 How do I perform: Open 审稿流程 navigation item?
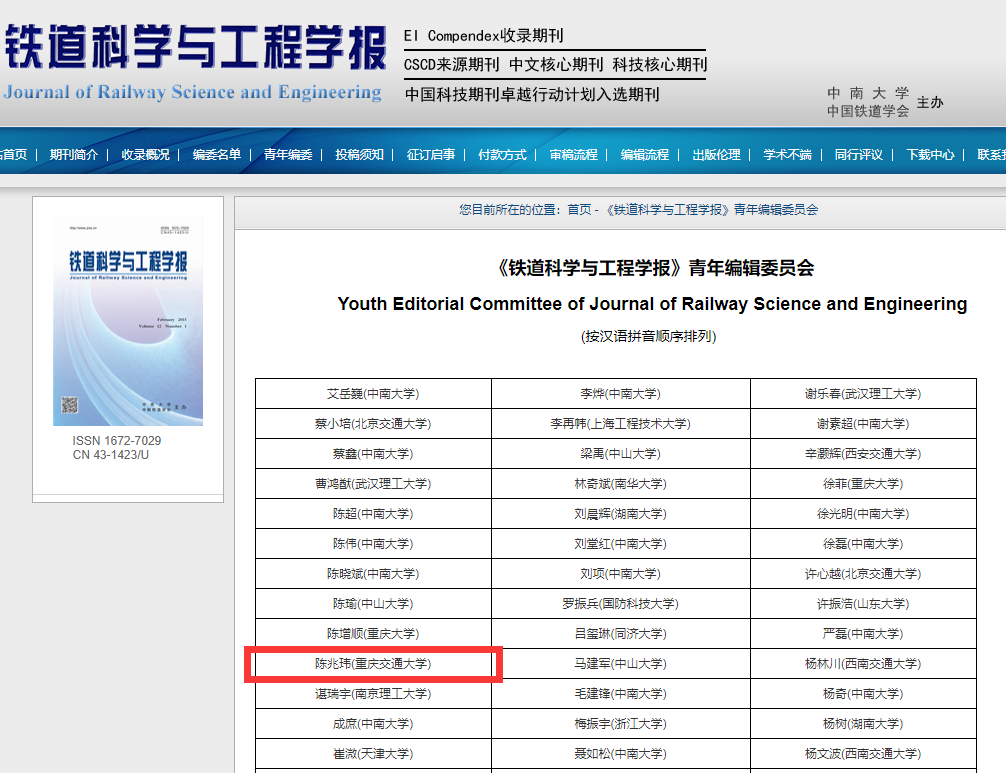(573, 155)
